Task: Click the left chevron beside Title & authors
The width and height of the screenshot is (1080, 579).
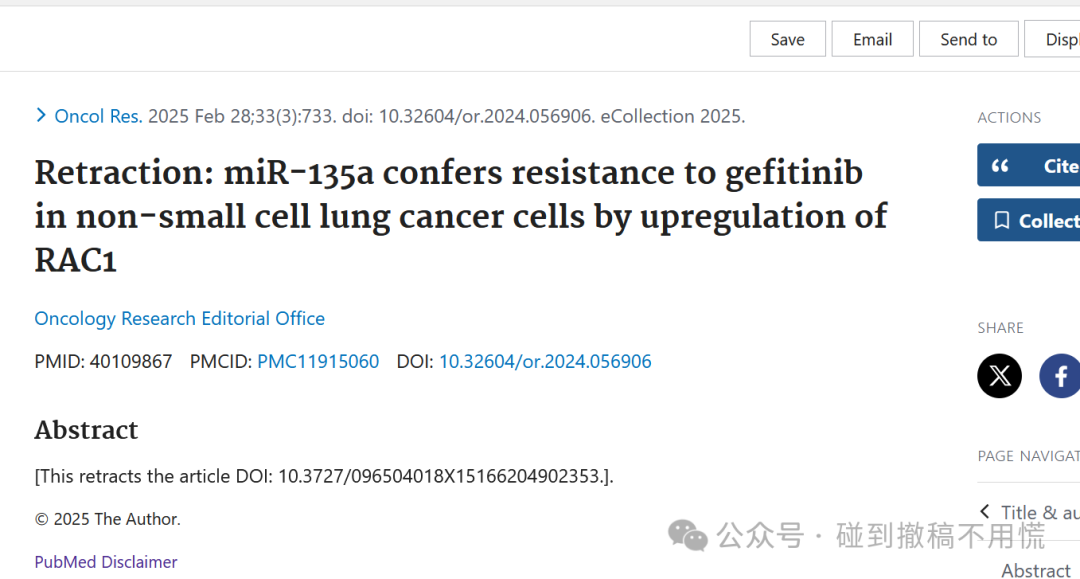Action: click(985, 512)
